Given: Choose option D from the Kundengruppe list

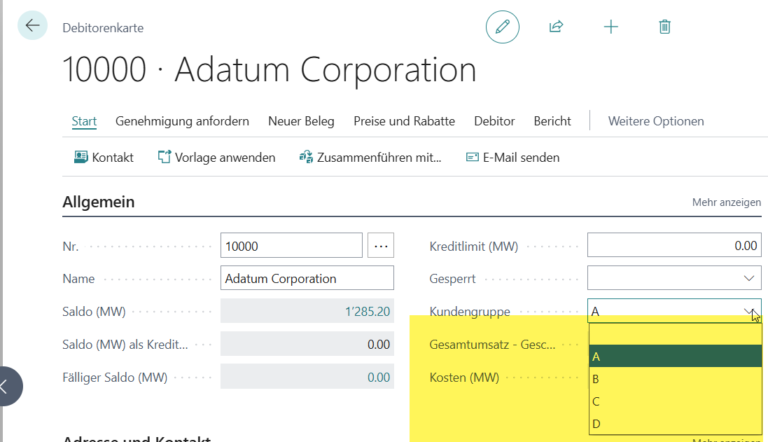Looking at the screenshot, I should pos(596,424).
